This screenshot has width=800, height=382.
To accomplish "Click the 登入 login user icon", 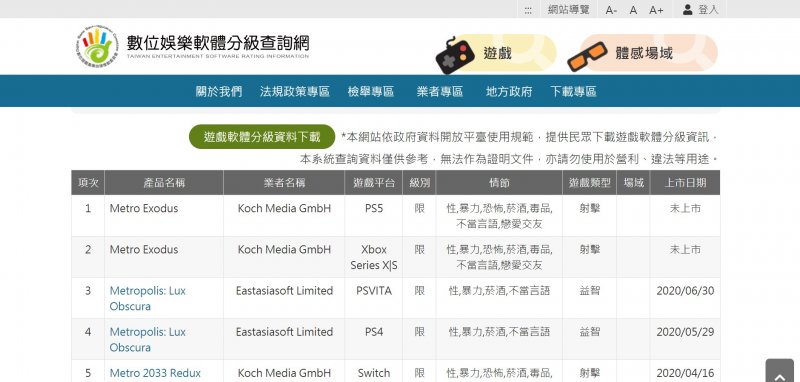I will tap(687, 9).
